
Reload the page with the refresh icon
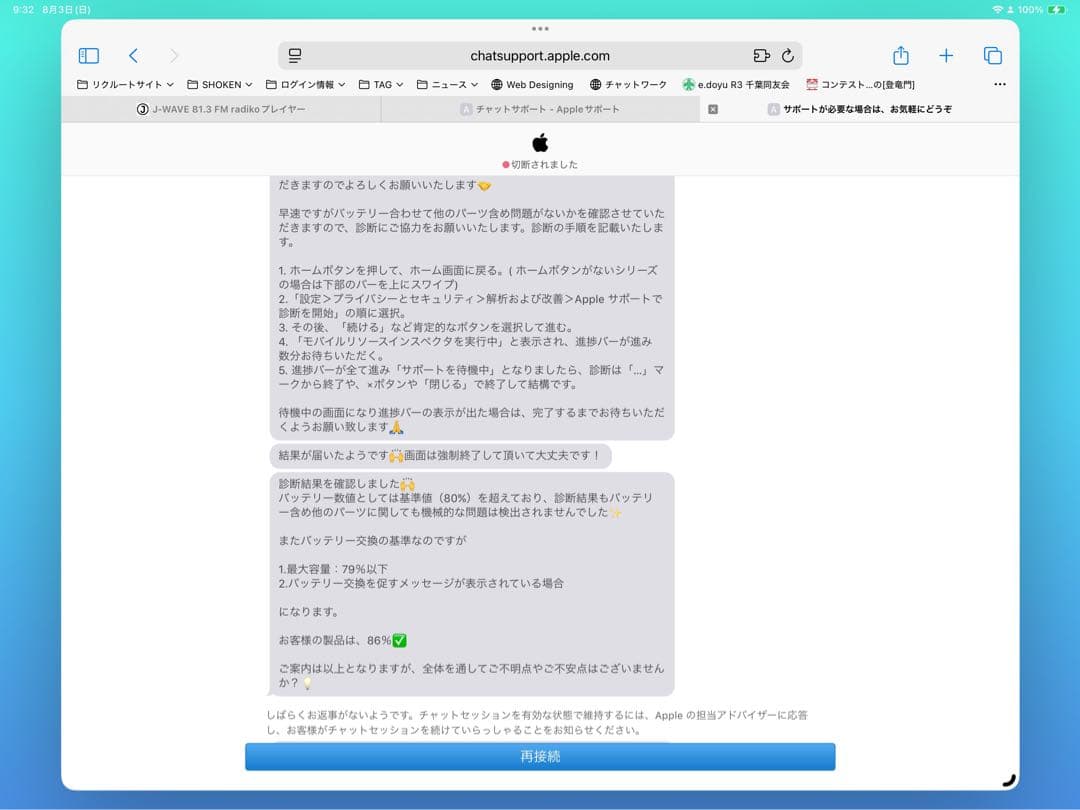click(x=789, y=56)
